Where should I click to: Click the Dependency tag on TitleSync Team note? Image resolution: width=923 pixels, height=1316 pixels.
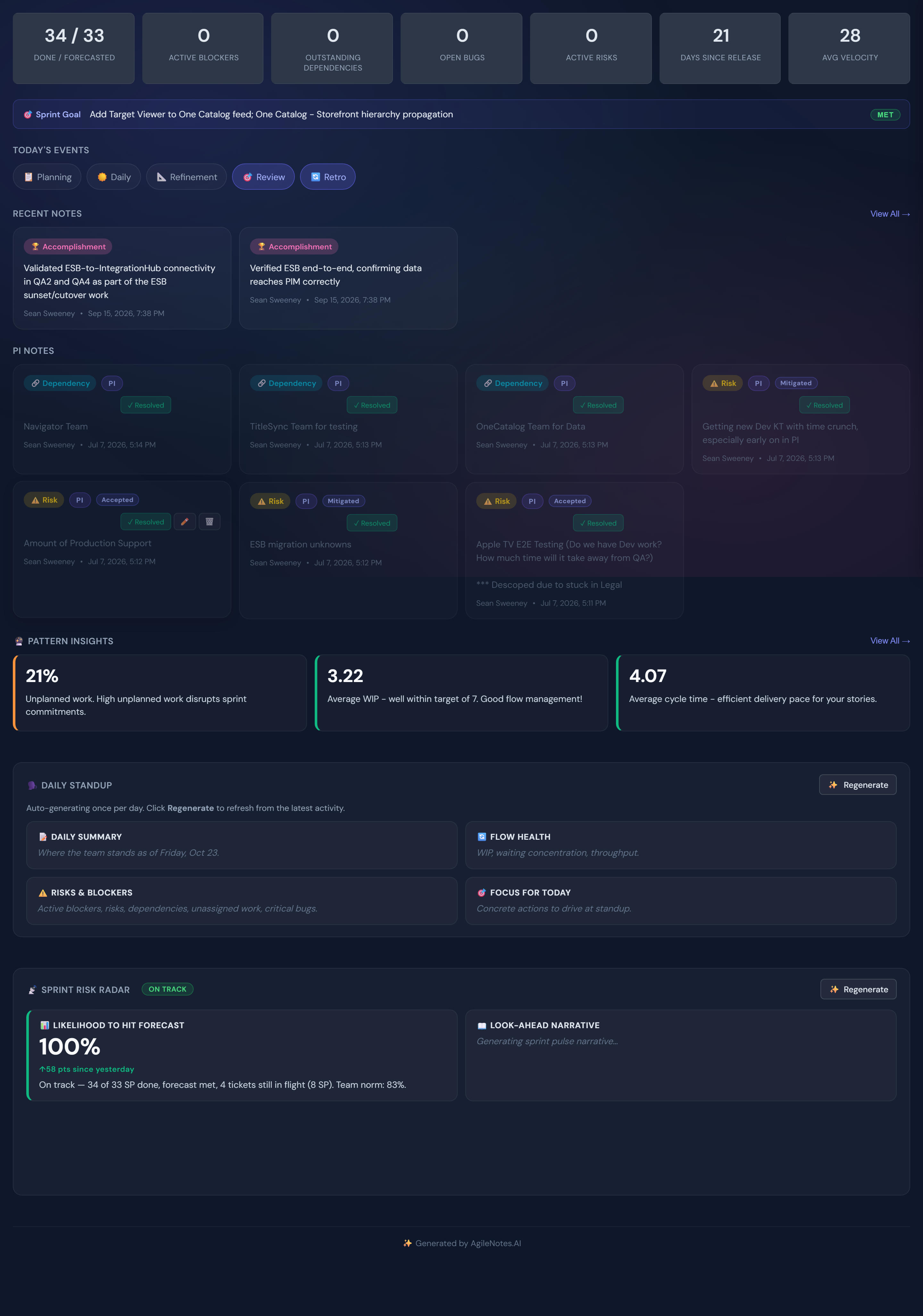pyautogui.click(x=286, y=383)
